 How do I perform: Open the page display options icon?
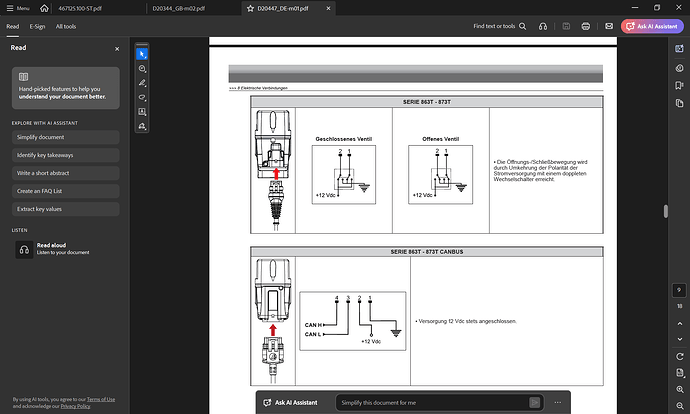680,373
